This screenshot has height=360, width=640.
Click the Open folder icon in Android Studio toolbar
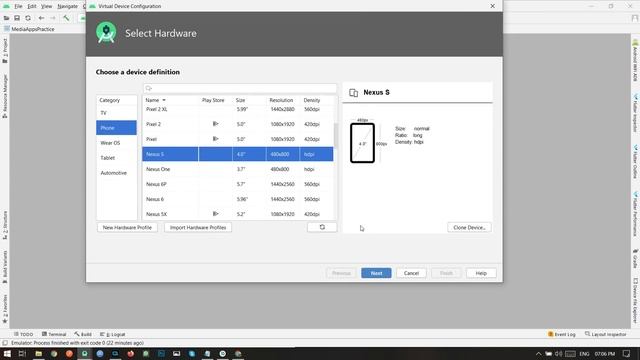click(6, 18)
